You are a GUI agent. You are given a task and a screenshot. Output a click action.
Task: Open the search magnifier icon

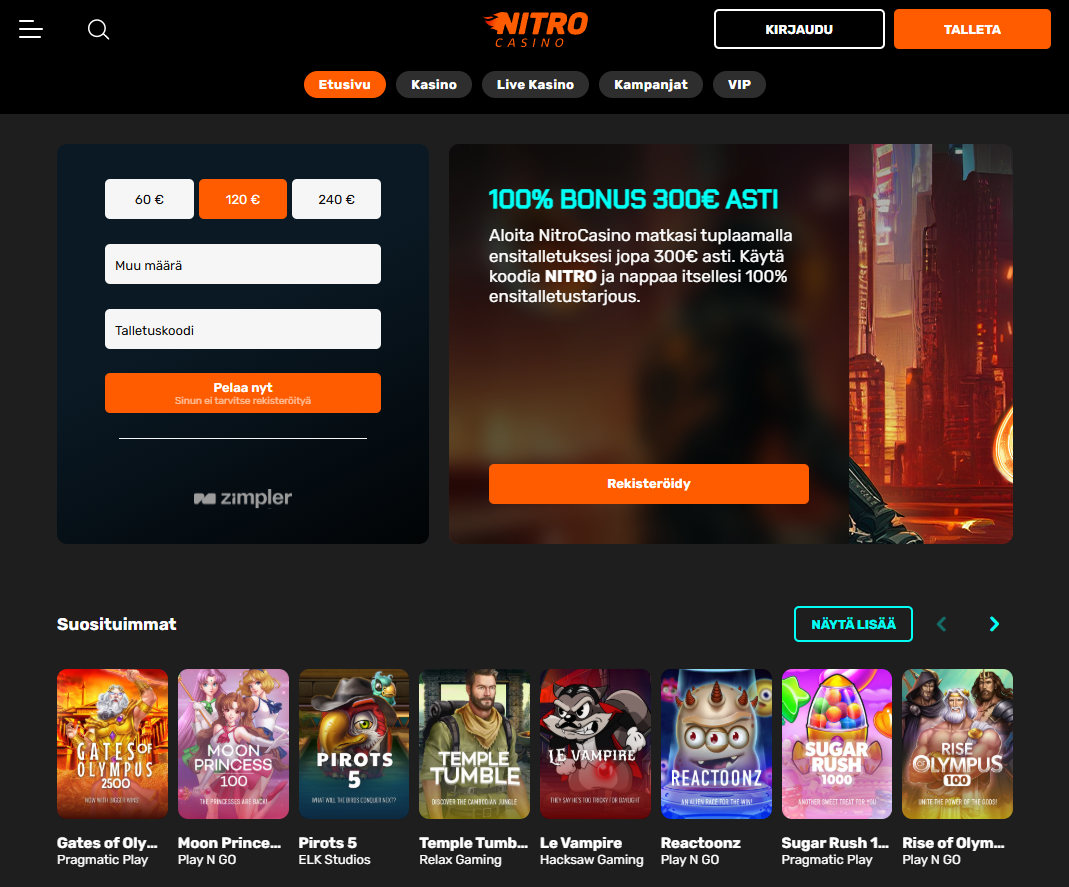[99, 29]
